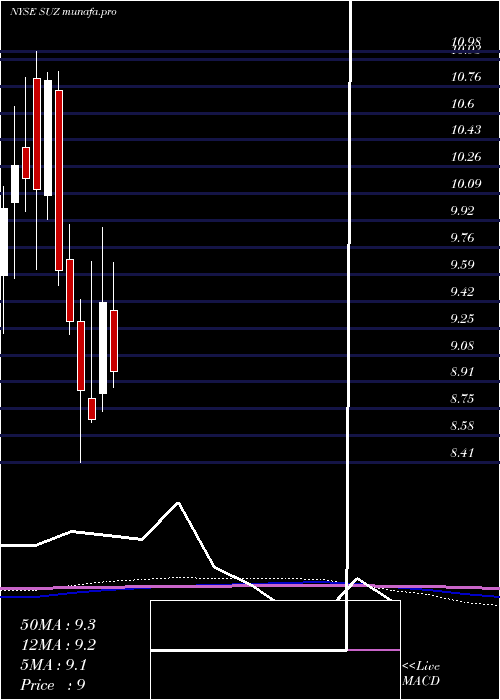Click the 9.08 price axis label
Image resolution: width=500 pixels, height=700 pixels.
462,345
